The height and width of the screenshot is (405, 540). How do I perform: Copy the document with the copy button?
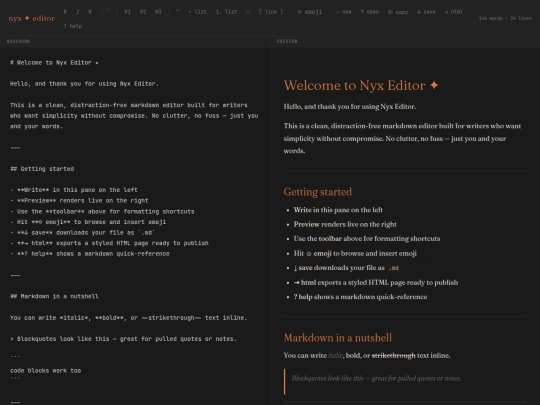398,12
